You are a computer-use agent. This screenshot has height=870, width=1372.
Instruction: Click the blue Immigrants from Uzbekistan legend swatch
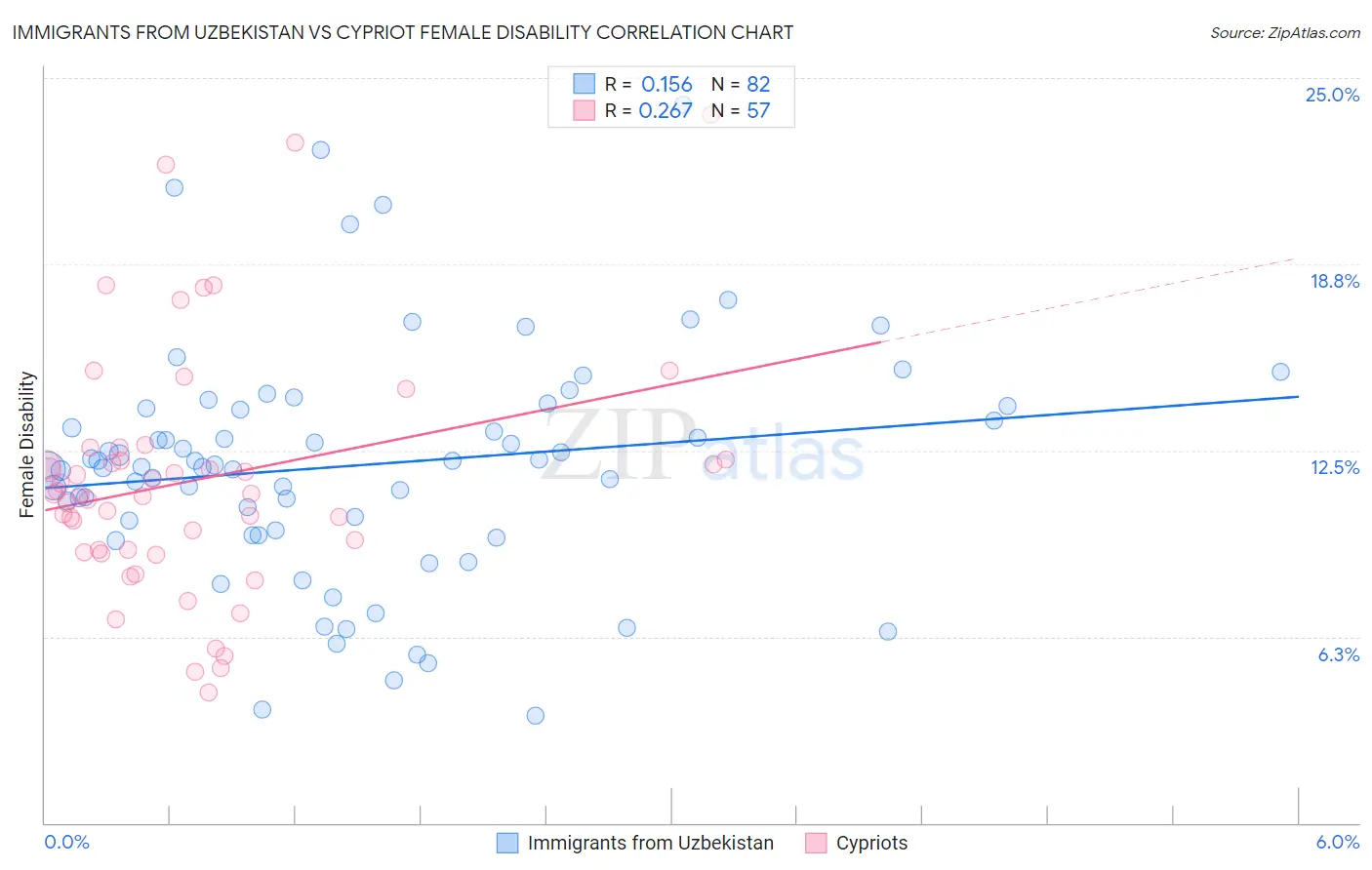click(x=507, y=843)
